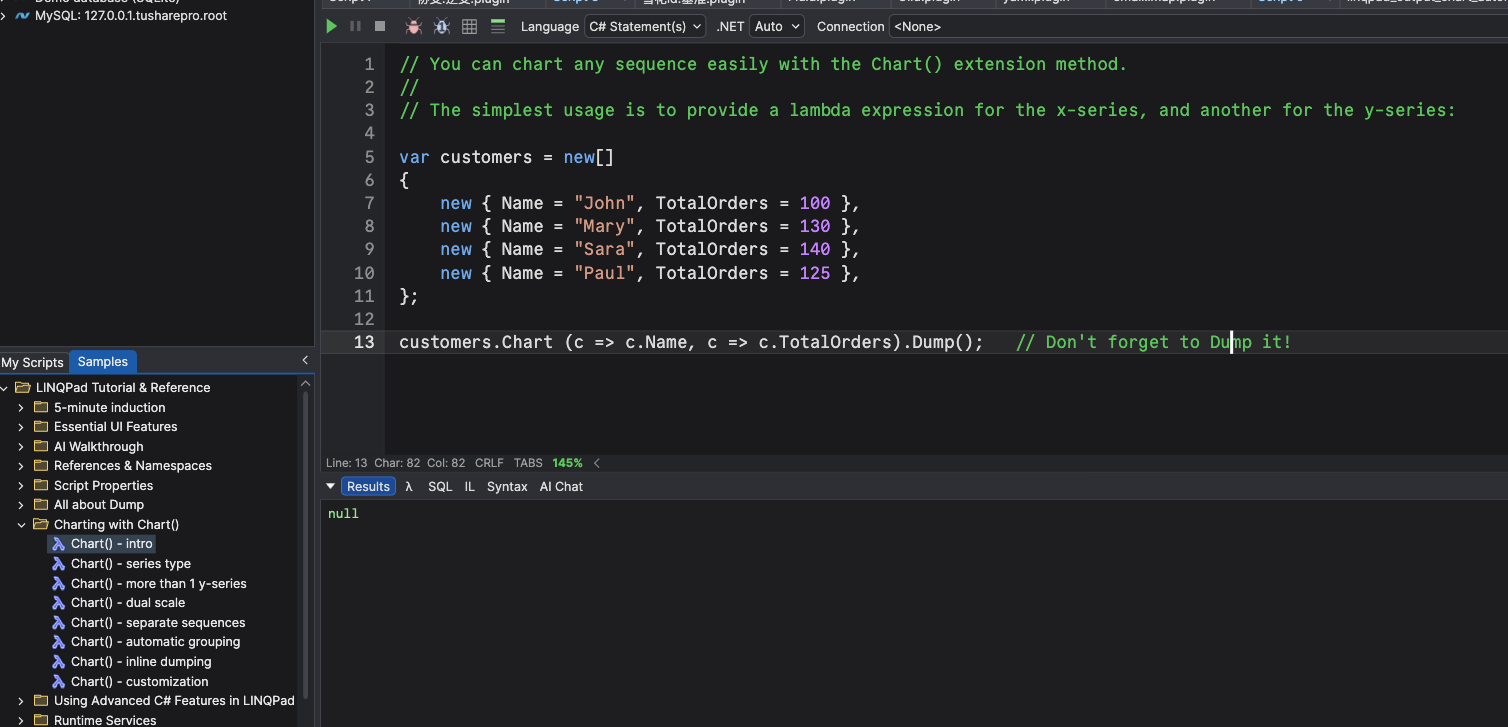Screen dimensions: 1508x727
Task: Click the red bug debug icon
Action: point(413,26)
